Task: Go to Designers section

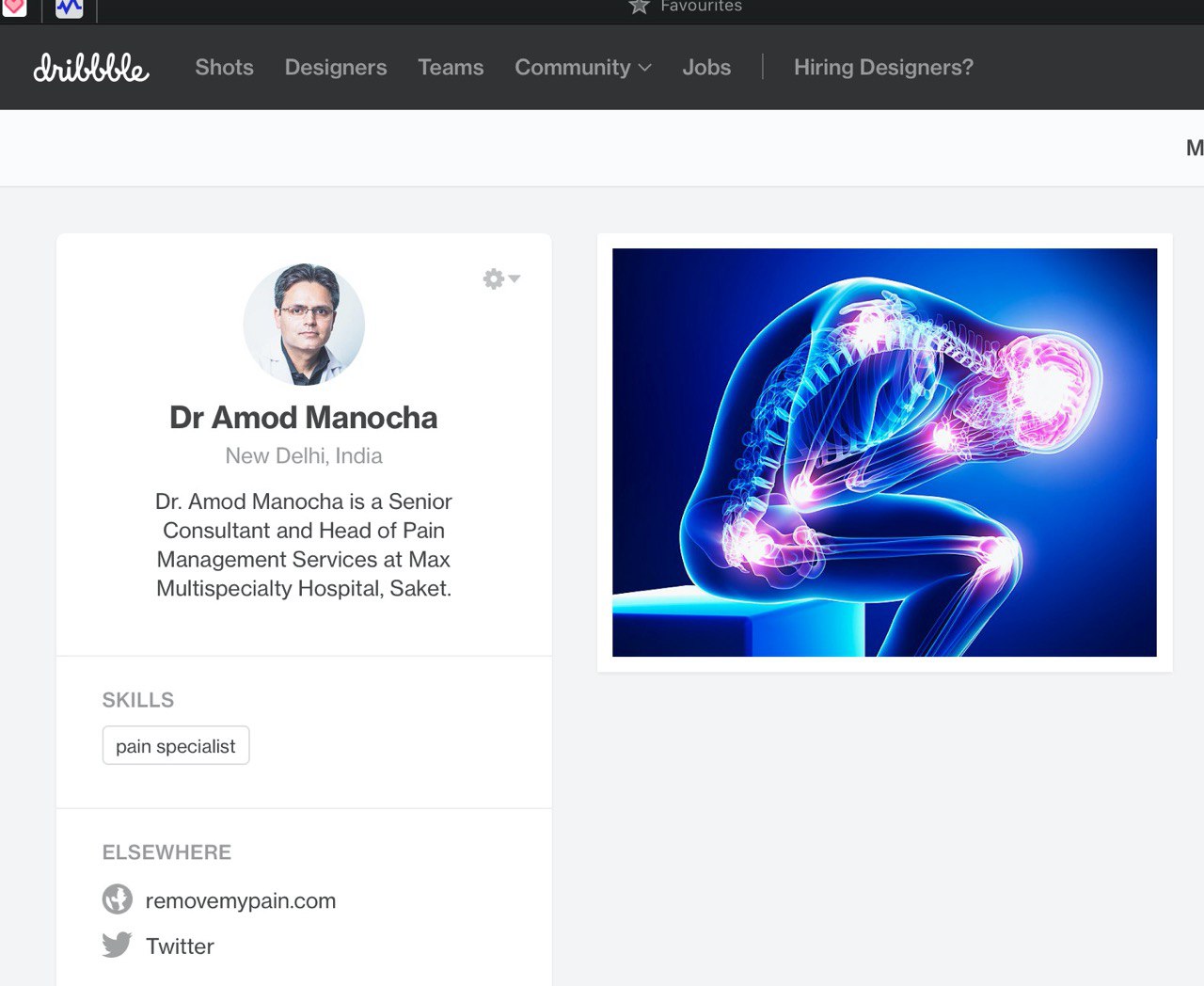Action: 336,68
